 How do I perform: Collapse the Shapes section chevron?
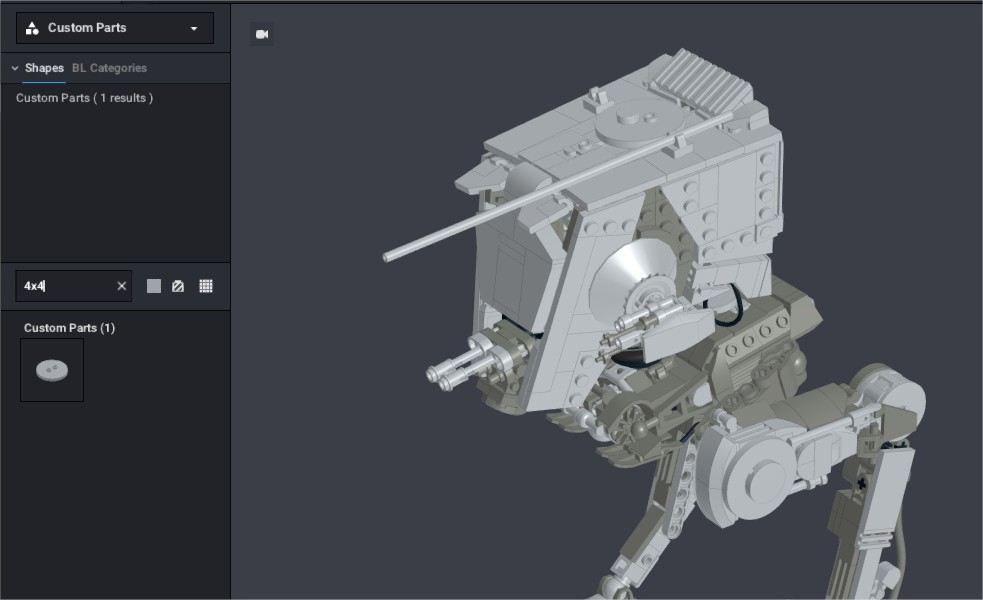14,68
